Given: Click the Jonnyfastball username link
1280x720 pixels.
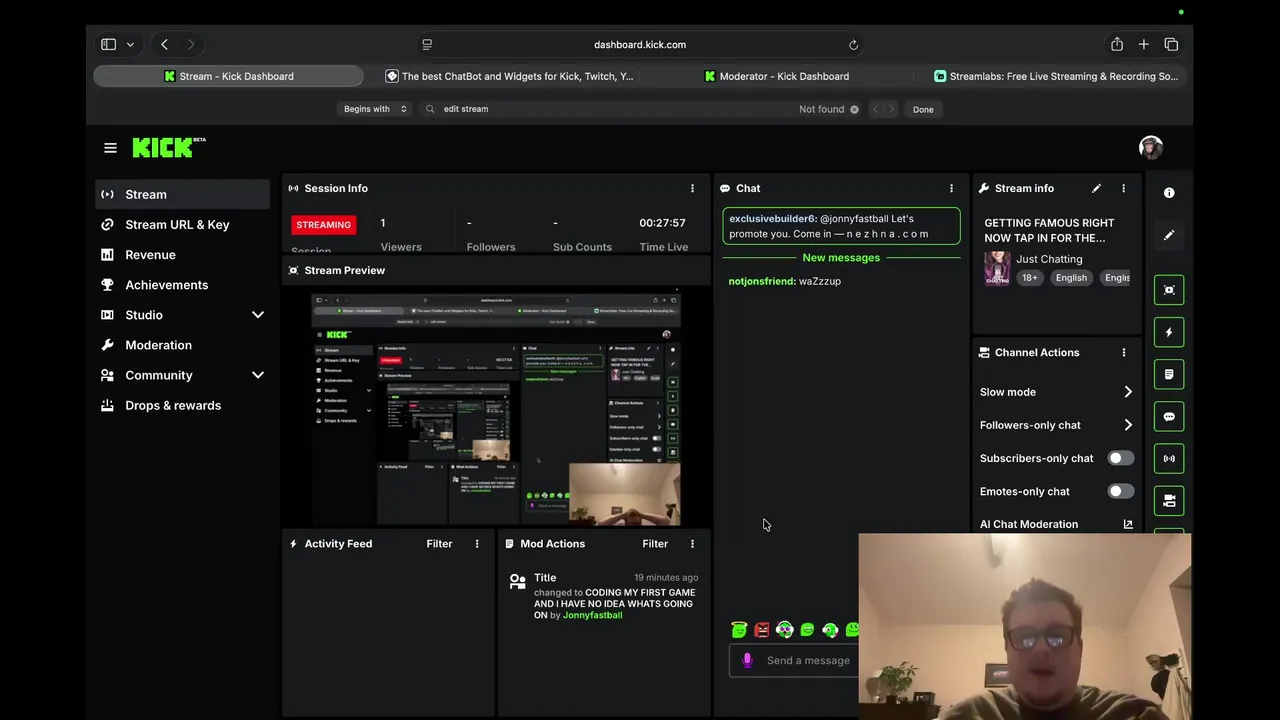Looking at the screenshot, I should click(x=592, y=615).
